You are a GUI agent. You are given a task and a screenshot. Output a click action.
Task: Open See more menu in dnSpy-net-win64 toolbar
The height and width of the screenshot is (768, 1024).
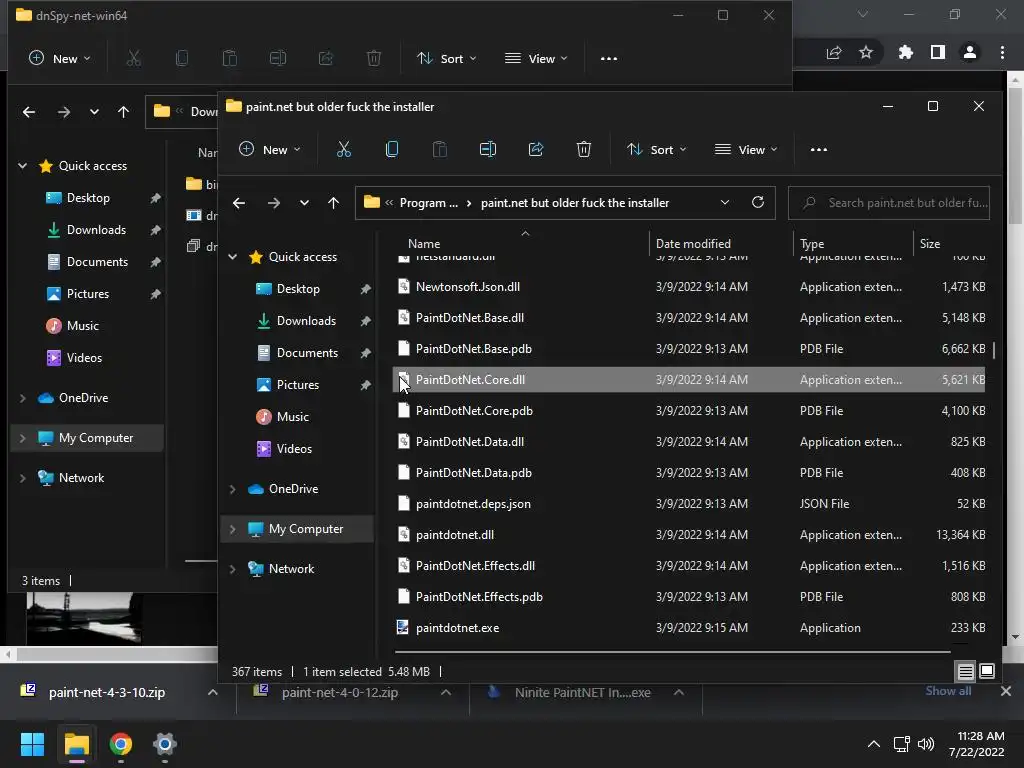[x=609, y=59]
